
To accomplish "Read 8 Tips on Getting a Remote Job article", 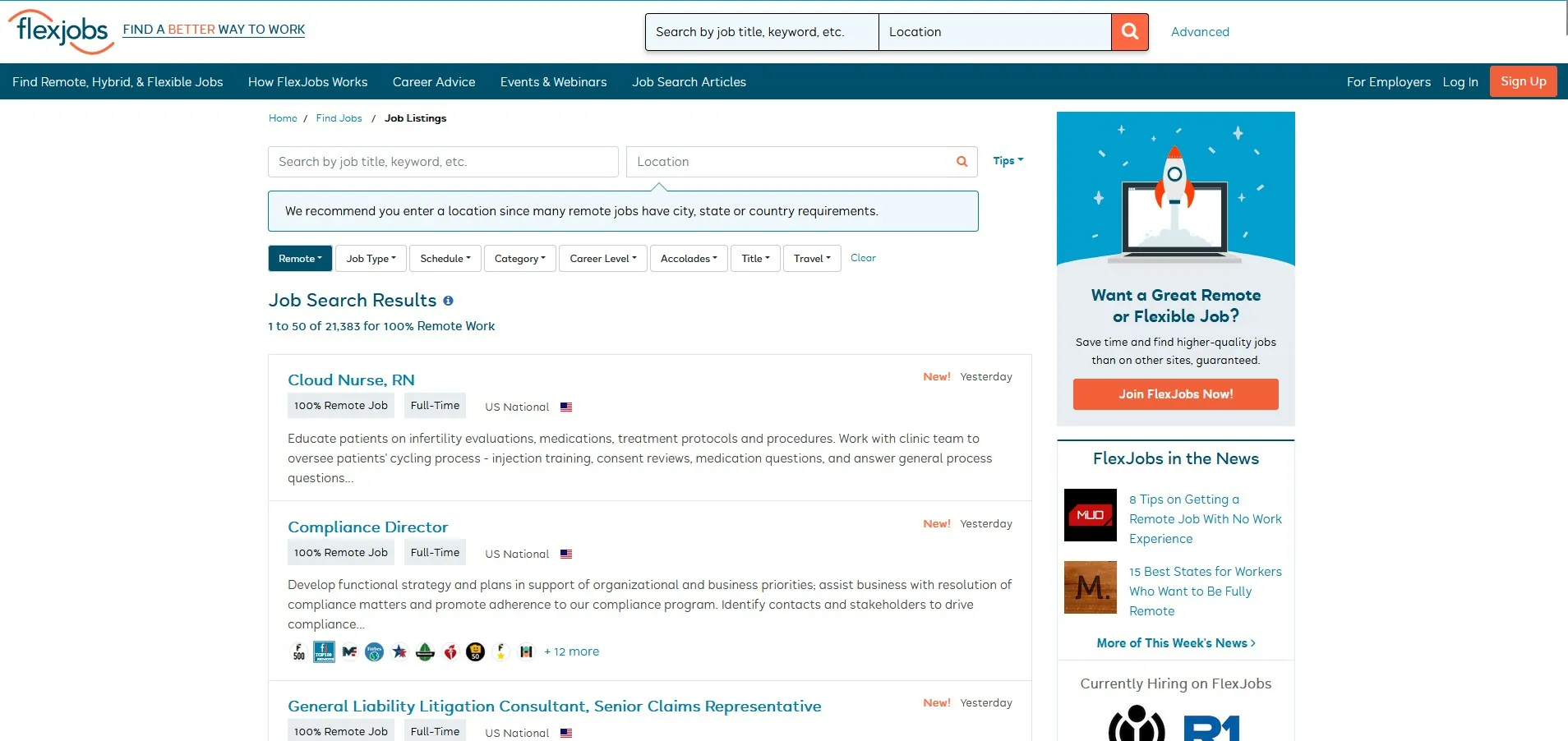I will [1206, 519].
